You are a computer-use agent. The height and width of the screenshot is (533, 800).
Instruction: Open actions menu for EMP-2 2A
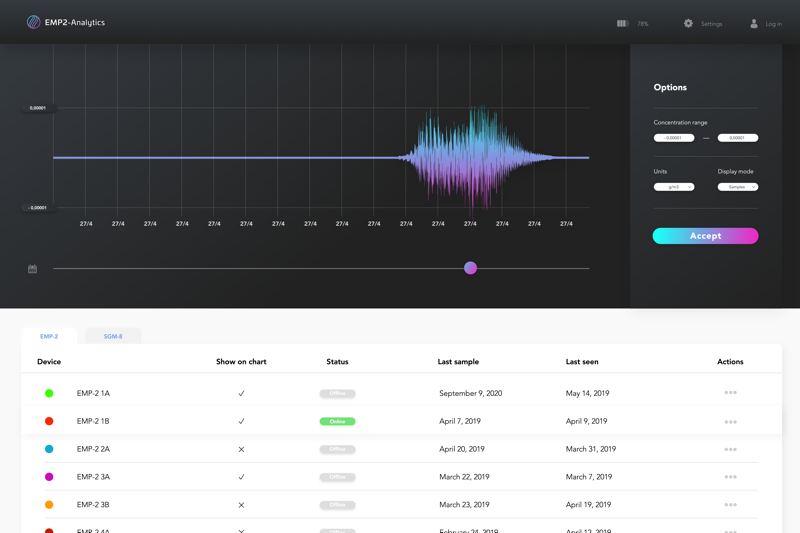tap(730, 449)
